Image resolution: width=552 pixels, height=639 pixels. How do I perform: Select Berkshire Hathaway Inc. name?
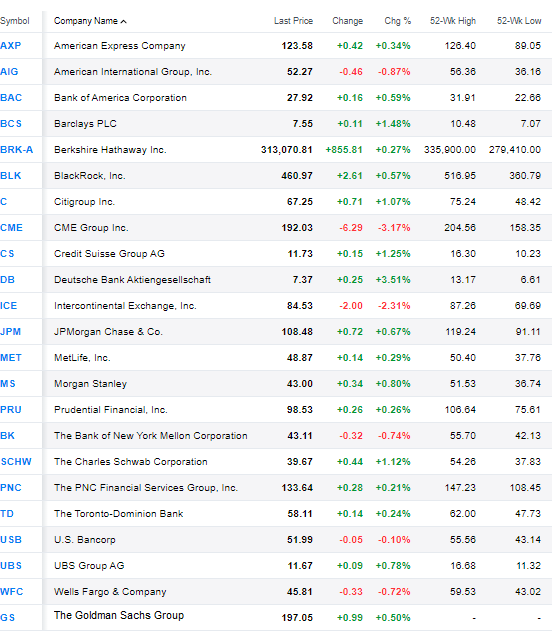[110, 150]
